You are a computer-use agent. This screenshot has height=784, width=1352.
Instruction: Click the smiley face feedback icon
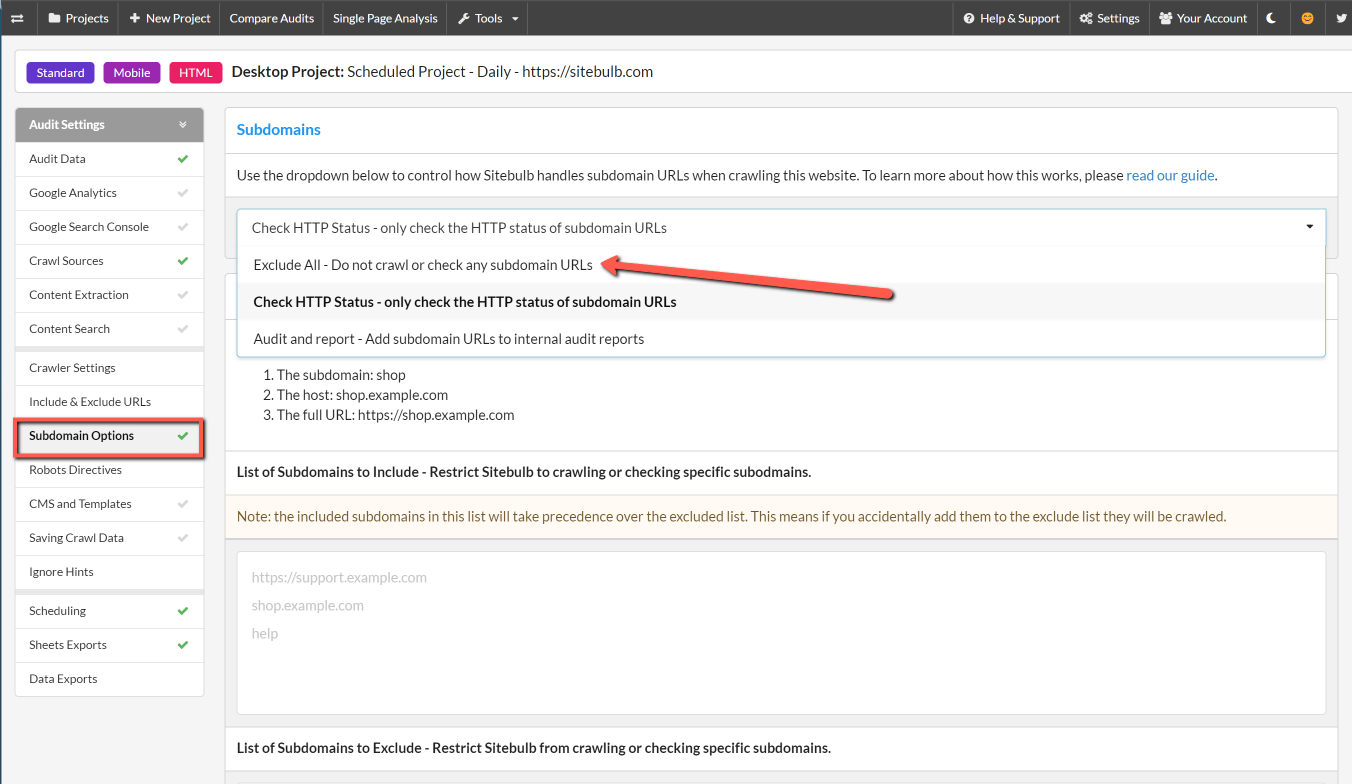tap(1307, 18)
